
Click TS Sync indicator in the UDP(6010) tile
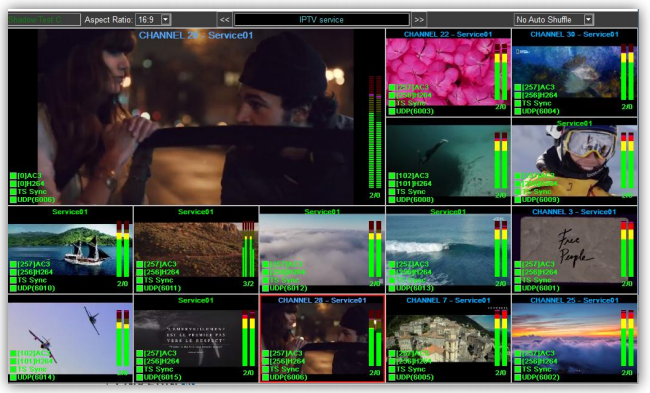pyautogui.click(x=13, y=280)
